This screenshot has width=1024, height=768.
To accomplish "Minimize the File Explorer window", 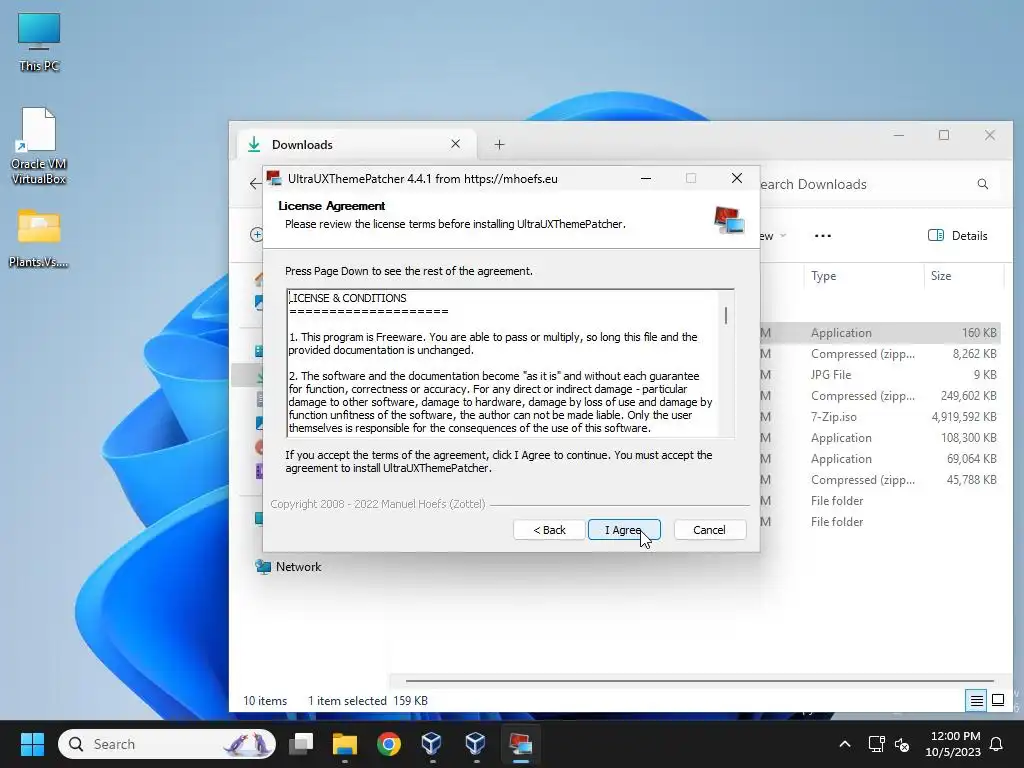I will coord(899,135).
